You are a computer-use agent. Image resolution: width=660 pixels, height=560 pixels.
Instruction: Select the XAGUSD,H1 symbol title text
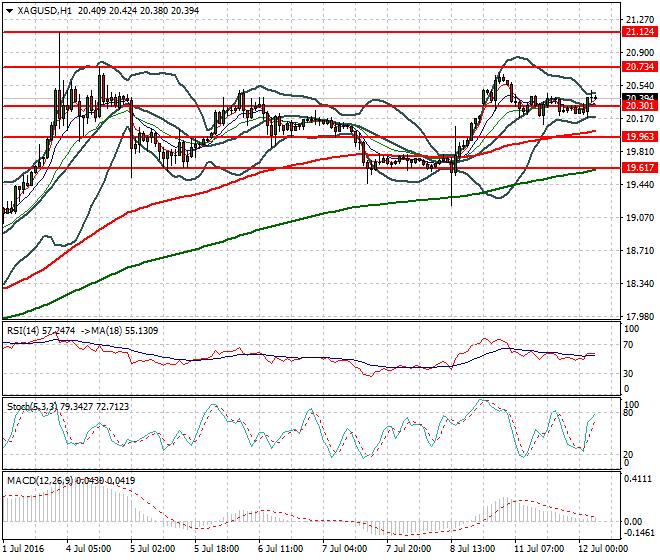45,11
